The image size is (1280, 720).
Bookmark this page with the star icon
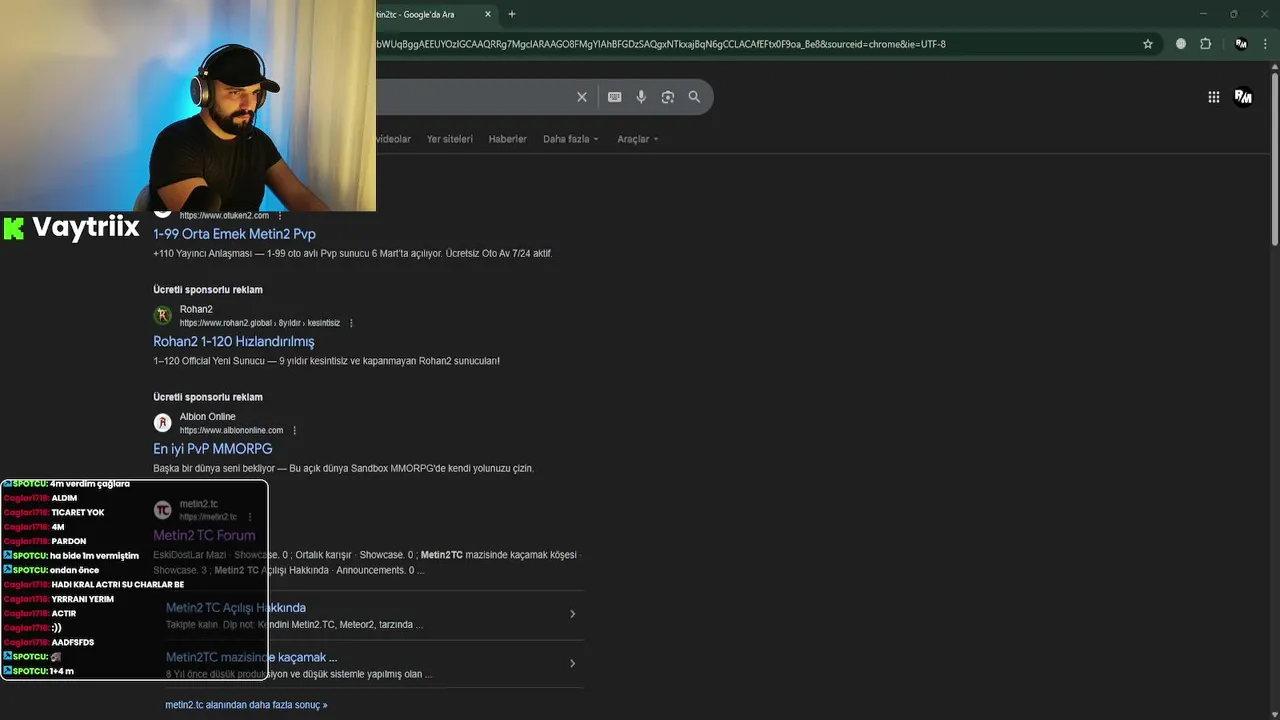coord(1148,44)
